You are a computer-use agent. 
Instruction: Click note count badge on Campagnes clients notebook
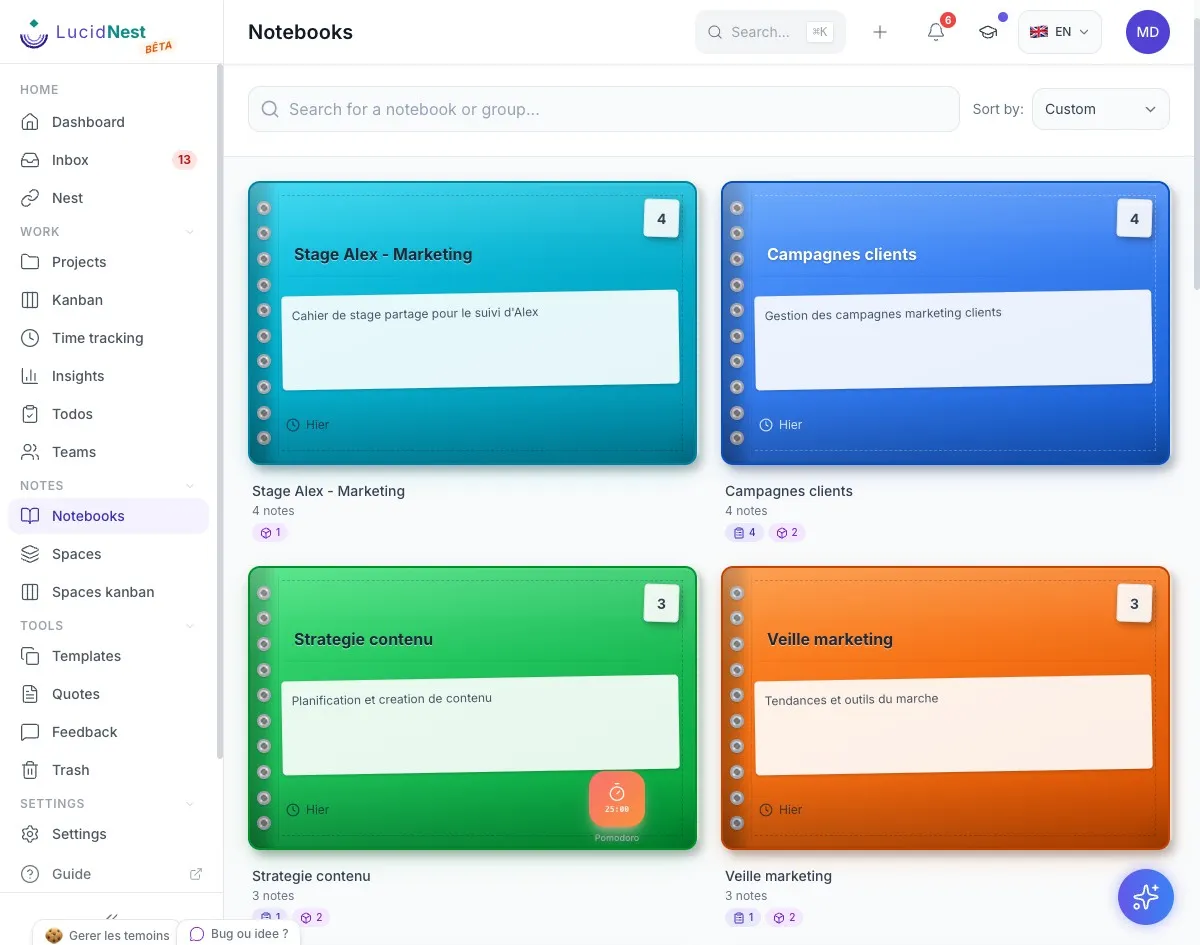coord(1134,219)
